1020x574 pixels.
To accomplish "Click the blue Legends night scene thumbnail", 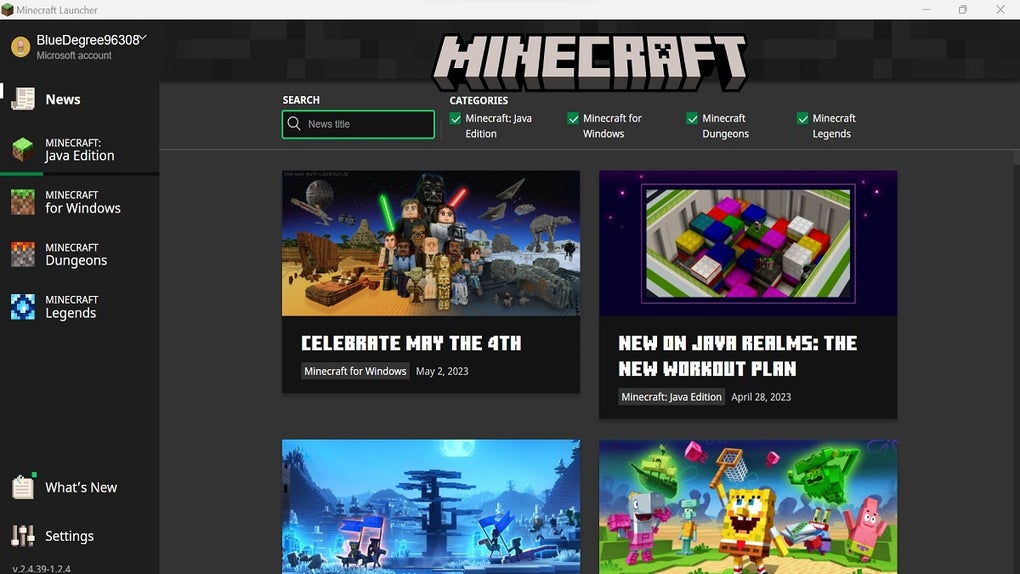I will (x=431, y=506).
